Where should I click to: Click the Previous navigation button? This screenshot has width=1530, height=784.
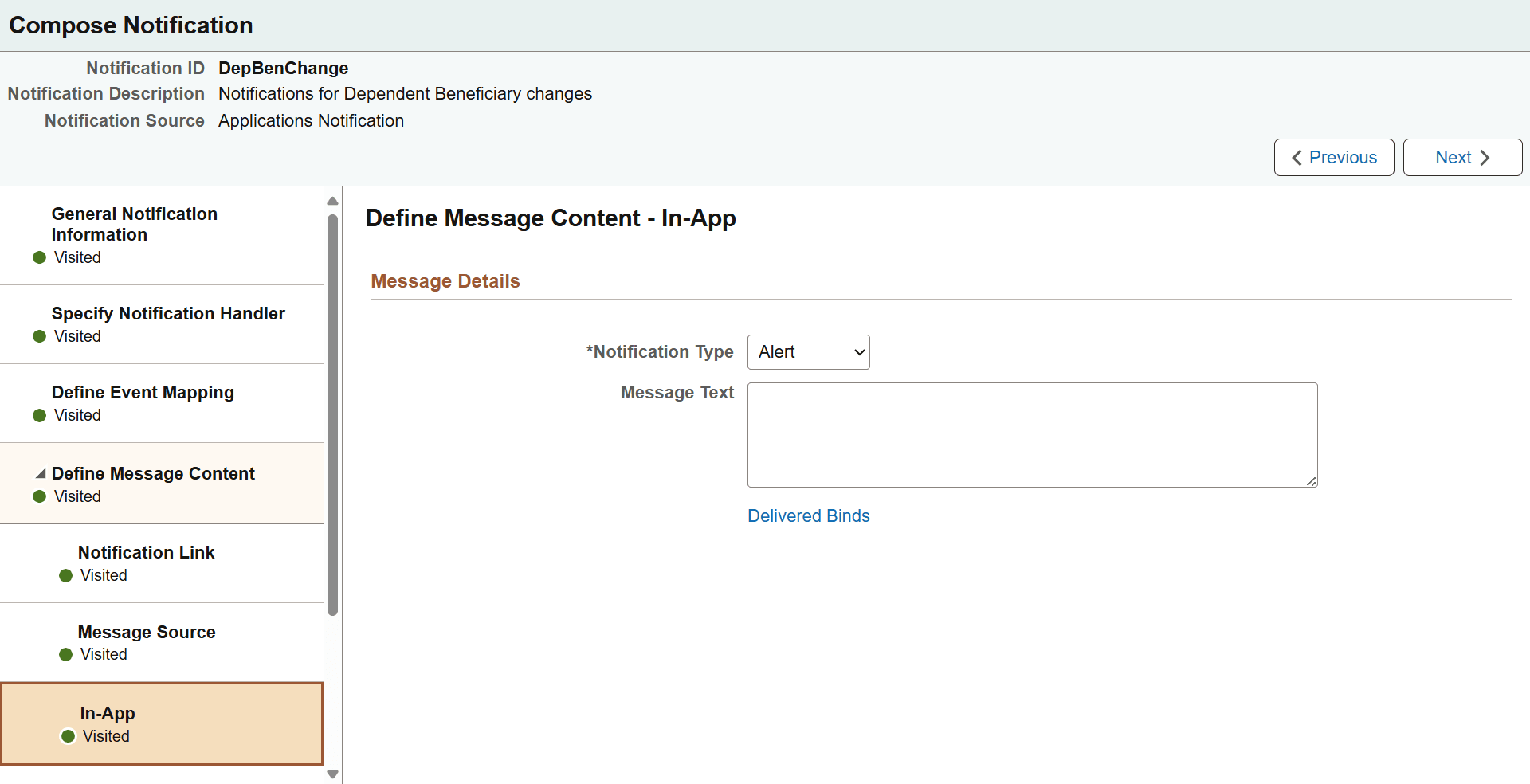tap(1333, 157)
